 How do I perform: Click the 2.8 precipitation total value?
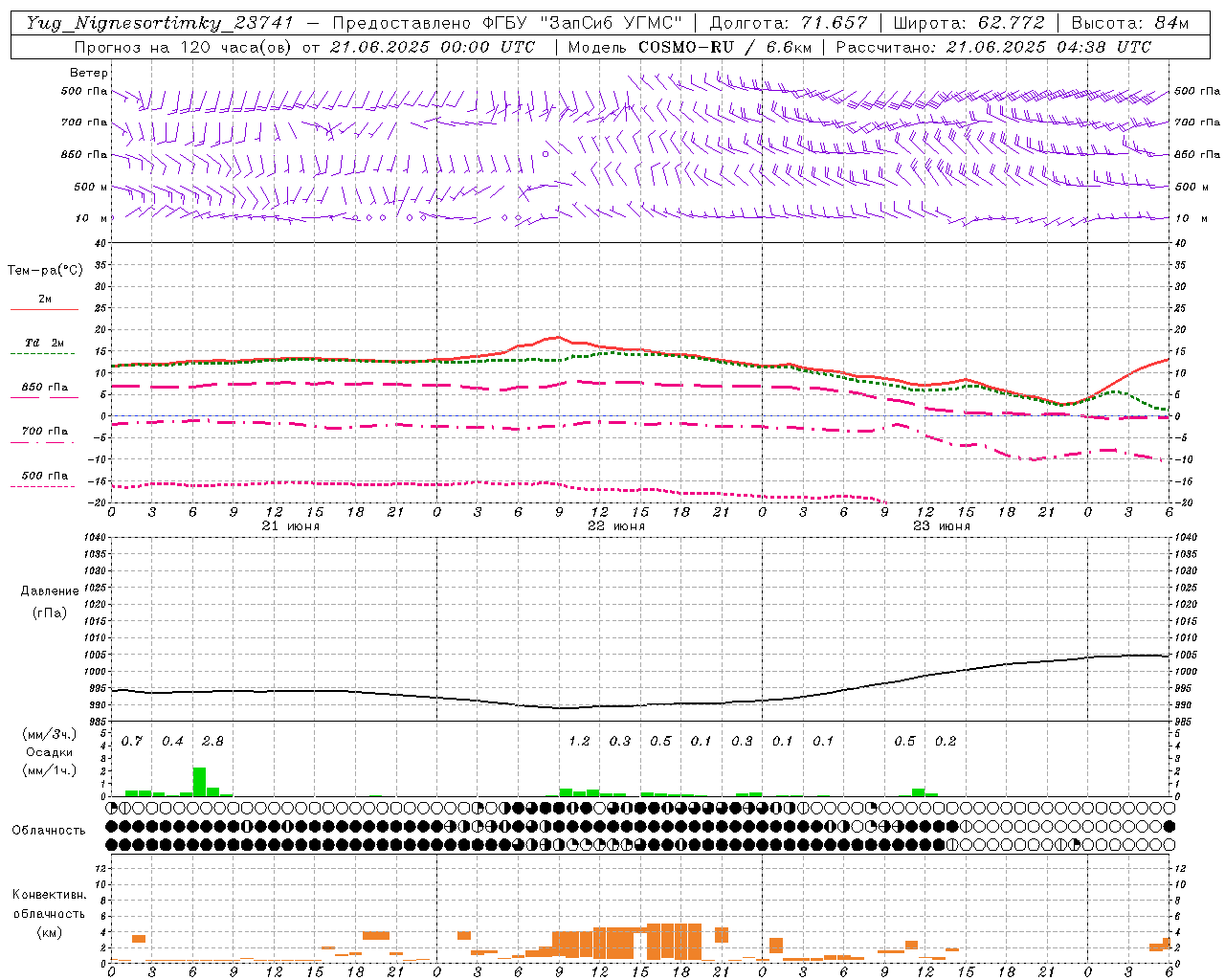click(x=212, y=742)
